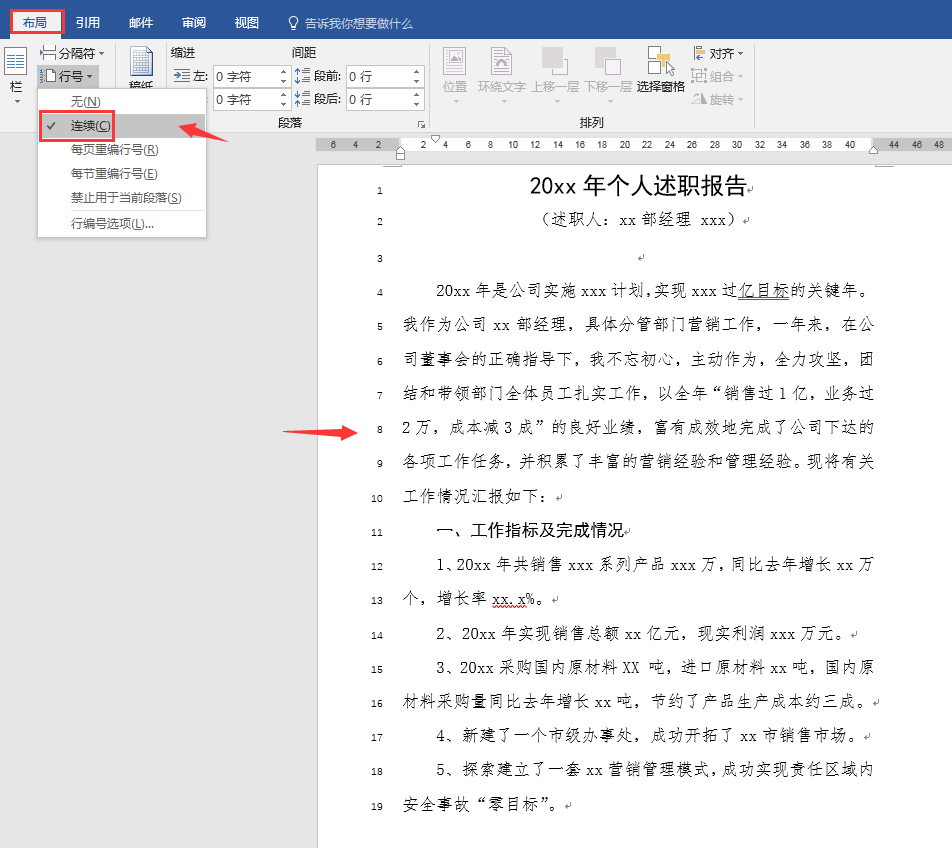
Task: Open the 选择窗格 selection pane
Action: (661, 70)
